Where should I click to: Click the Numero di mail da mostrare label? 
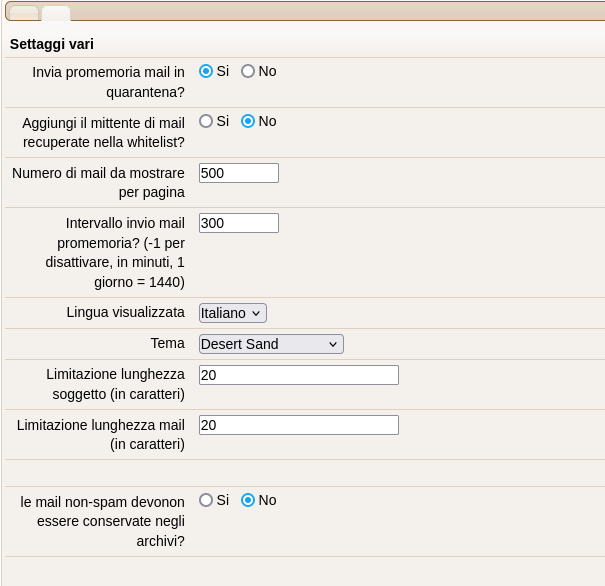click(98, 182)
